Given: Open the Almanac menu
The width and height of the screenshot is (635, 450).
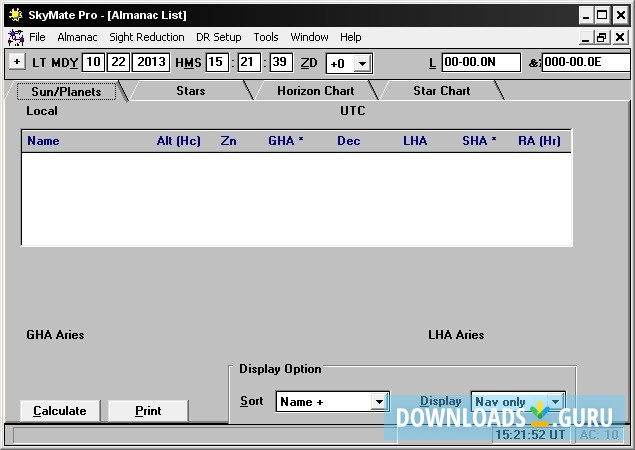Looking at the screenshot, I should coord(77,37).
